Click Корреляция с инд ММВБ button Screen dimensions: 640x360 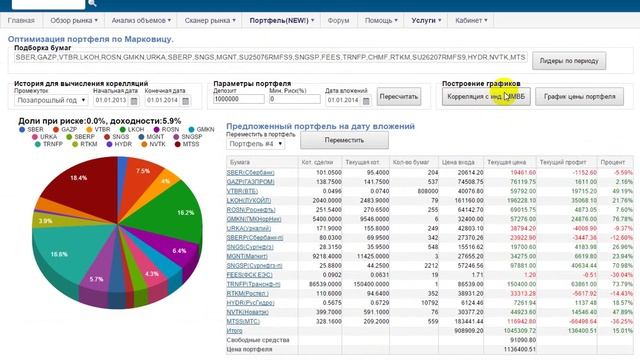point(486,97)
